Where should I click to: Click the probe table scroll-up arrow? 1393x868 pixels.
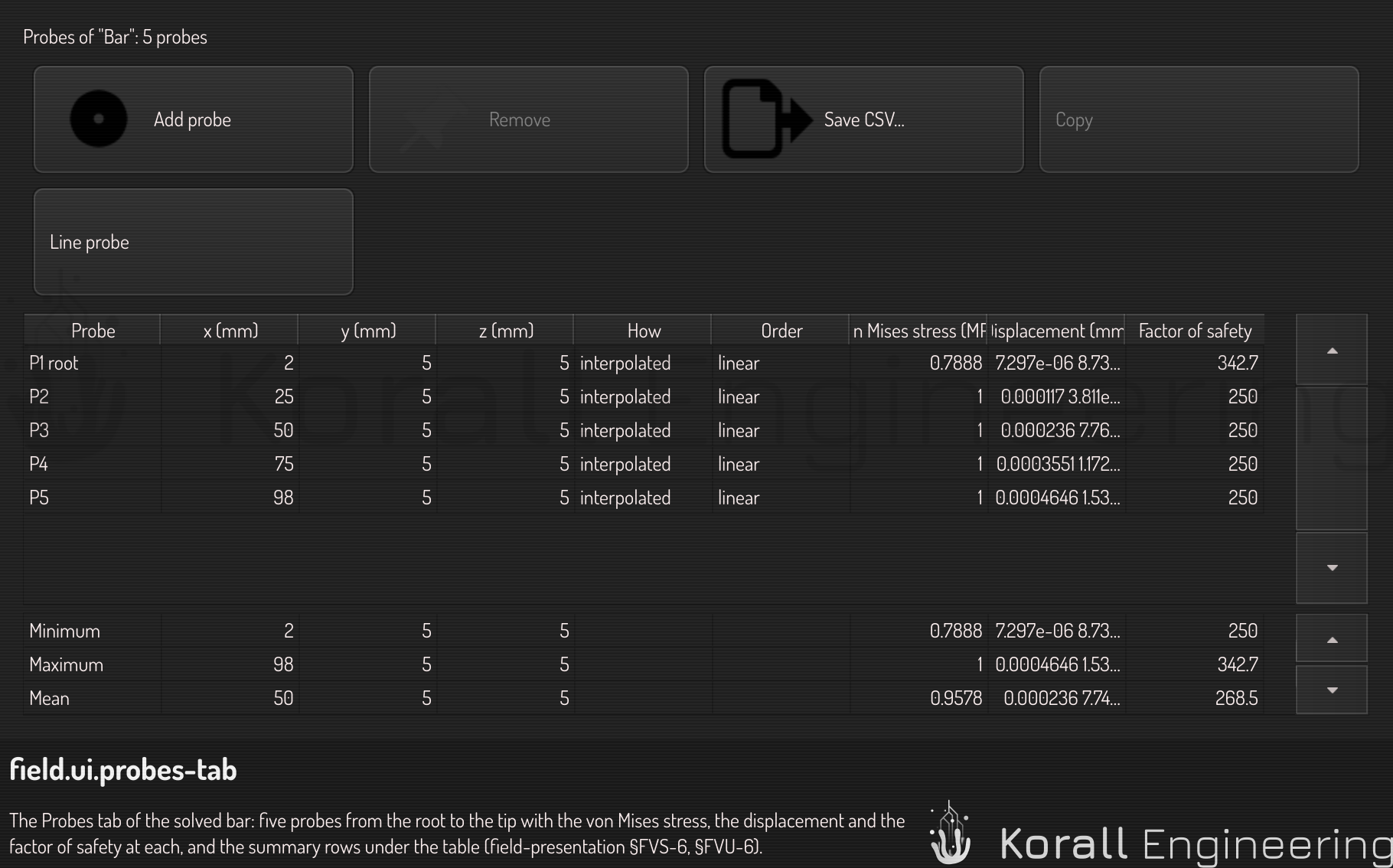1332,350
